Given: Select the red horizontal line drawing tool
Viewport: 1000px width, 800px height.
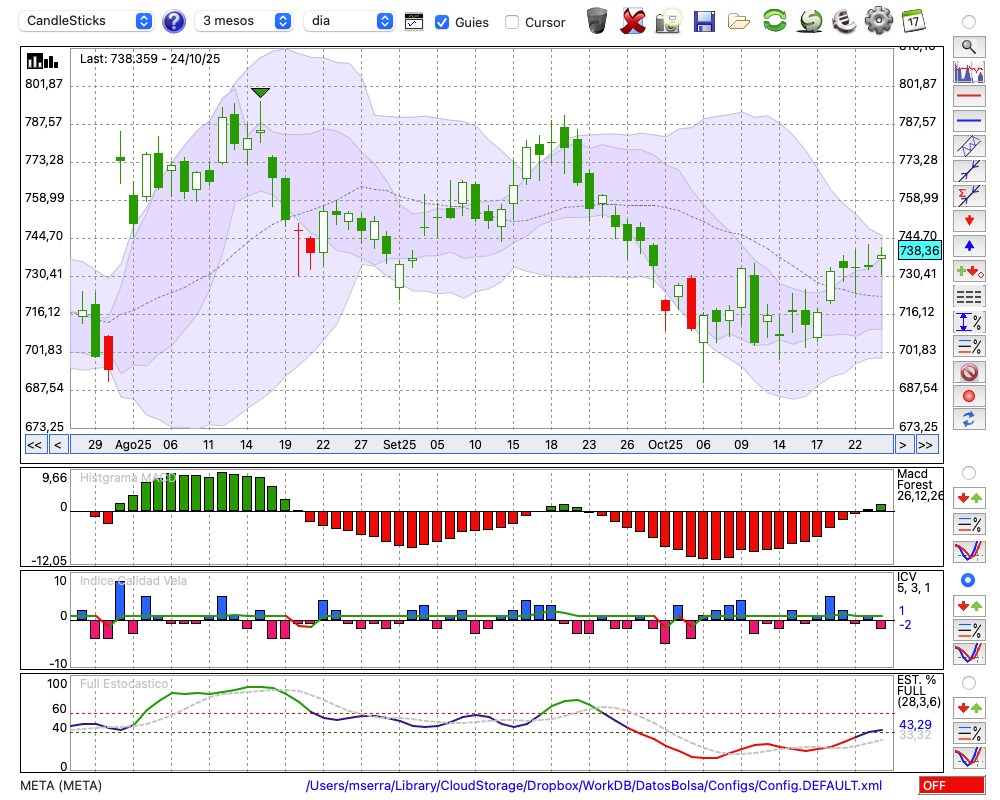Looking at the screenshot, I should pos(969,96).
